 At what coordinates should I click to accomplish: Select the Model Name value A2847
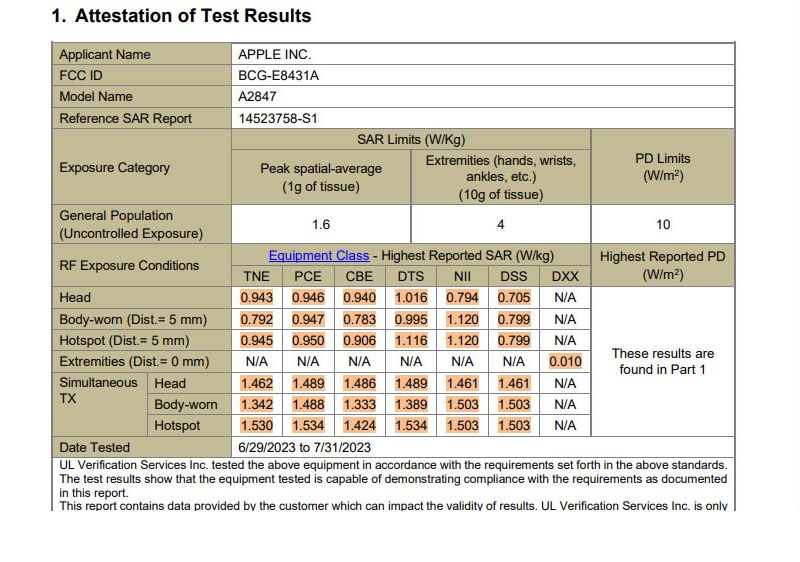pyautogui.click(x=255, y=97)
